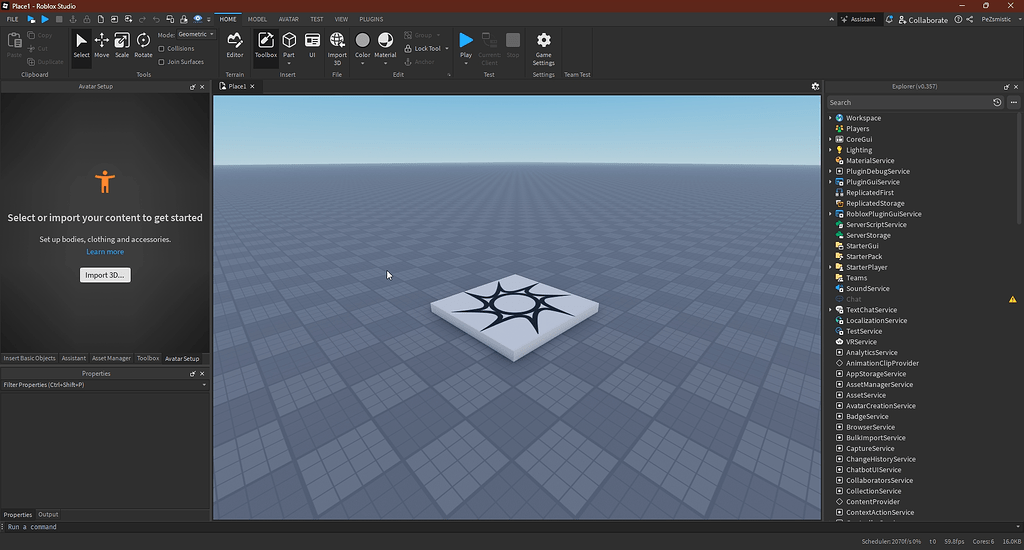Switch to the MODEL ribbon tab
Viewport: 1024px width, 550px height.
tap(257, 19)
